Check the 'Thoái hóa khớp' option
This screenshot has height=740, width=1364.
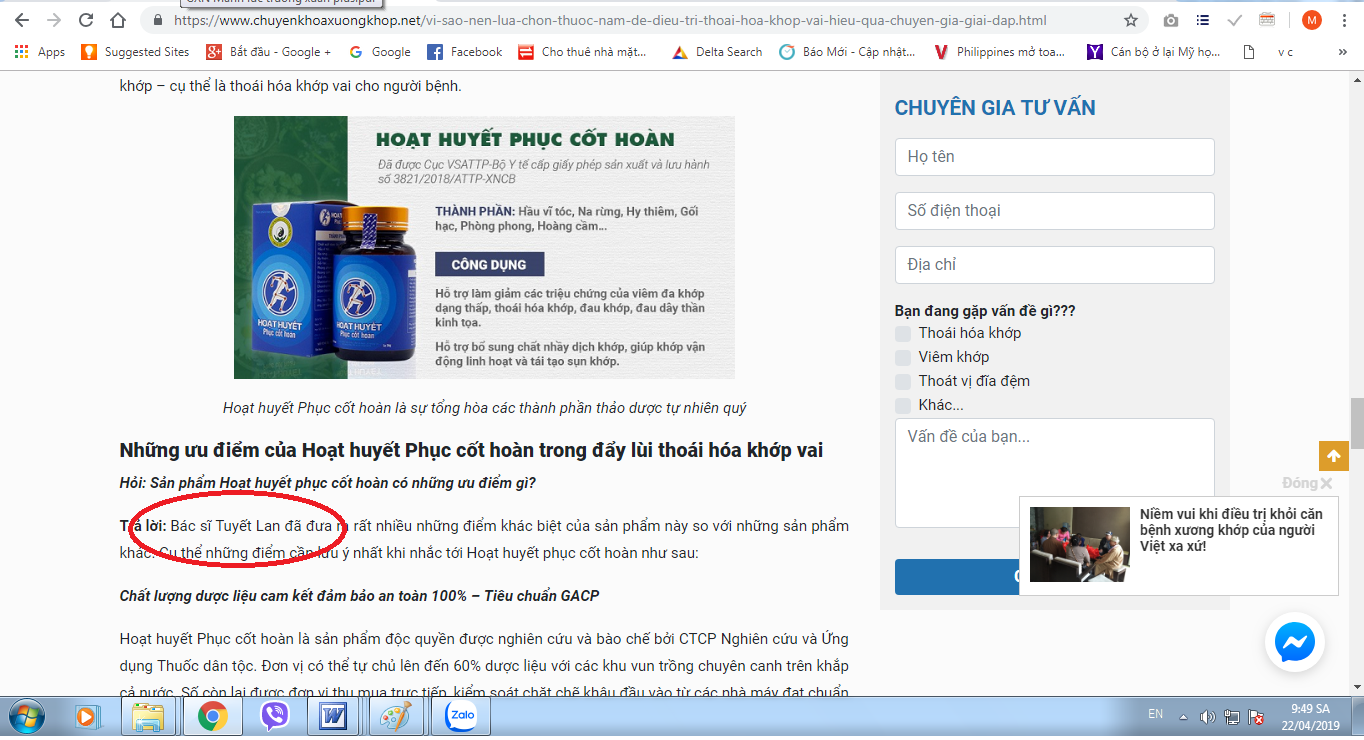(903, 333)
